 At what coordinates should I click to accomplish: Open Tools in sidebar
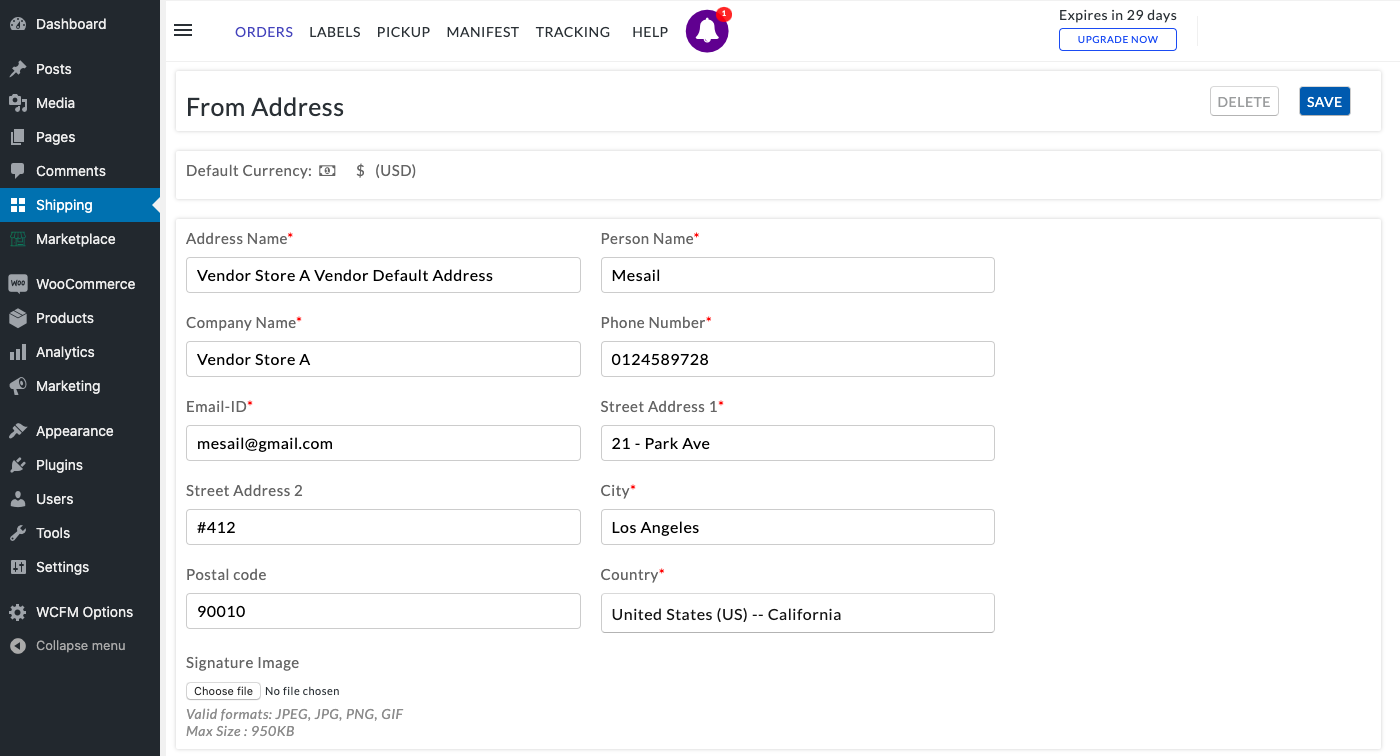click(x=80, y=533)
